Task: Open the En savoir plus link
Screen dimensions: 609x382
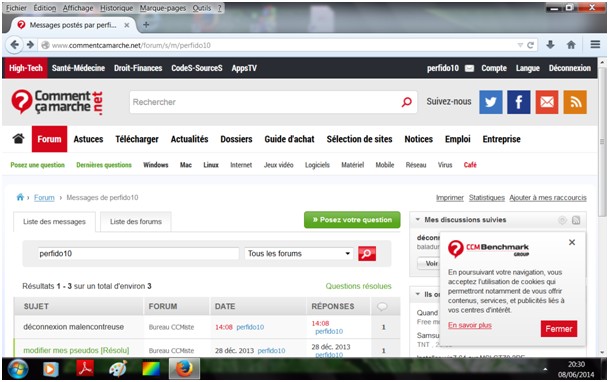Action: pos(470,325)
